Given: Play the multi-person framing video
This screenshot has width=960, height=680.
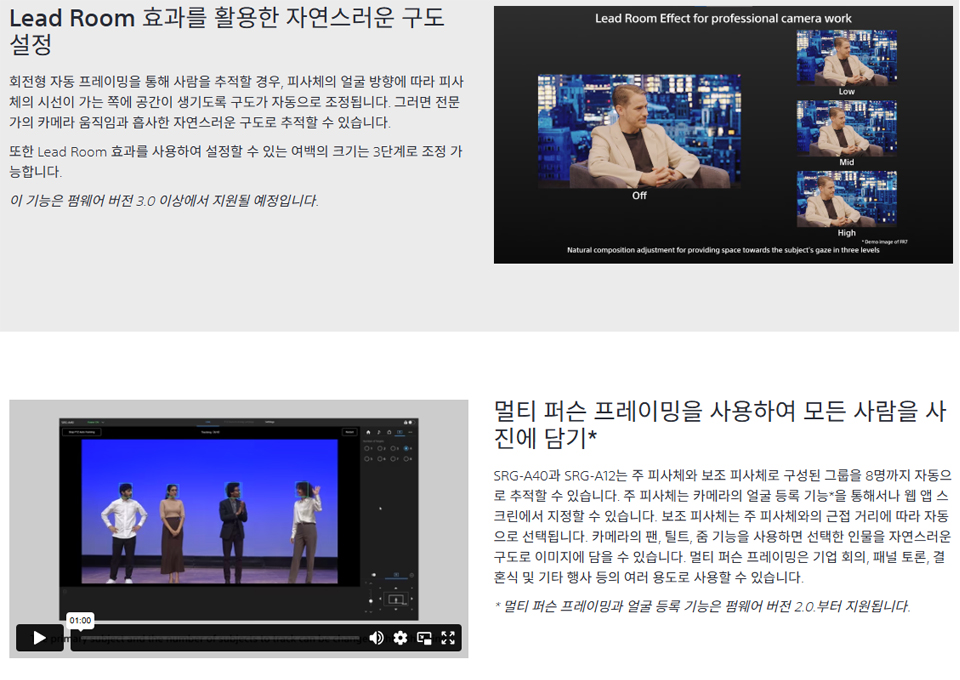Looking at the screenshot, I should pyautogui.click(x=39, y=638).
